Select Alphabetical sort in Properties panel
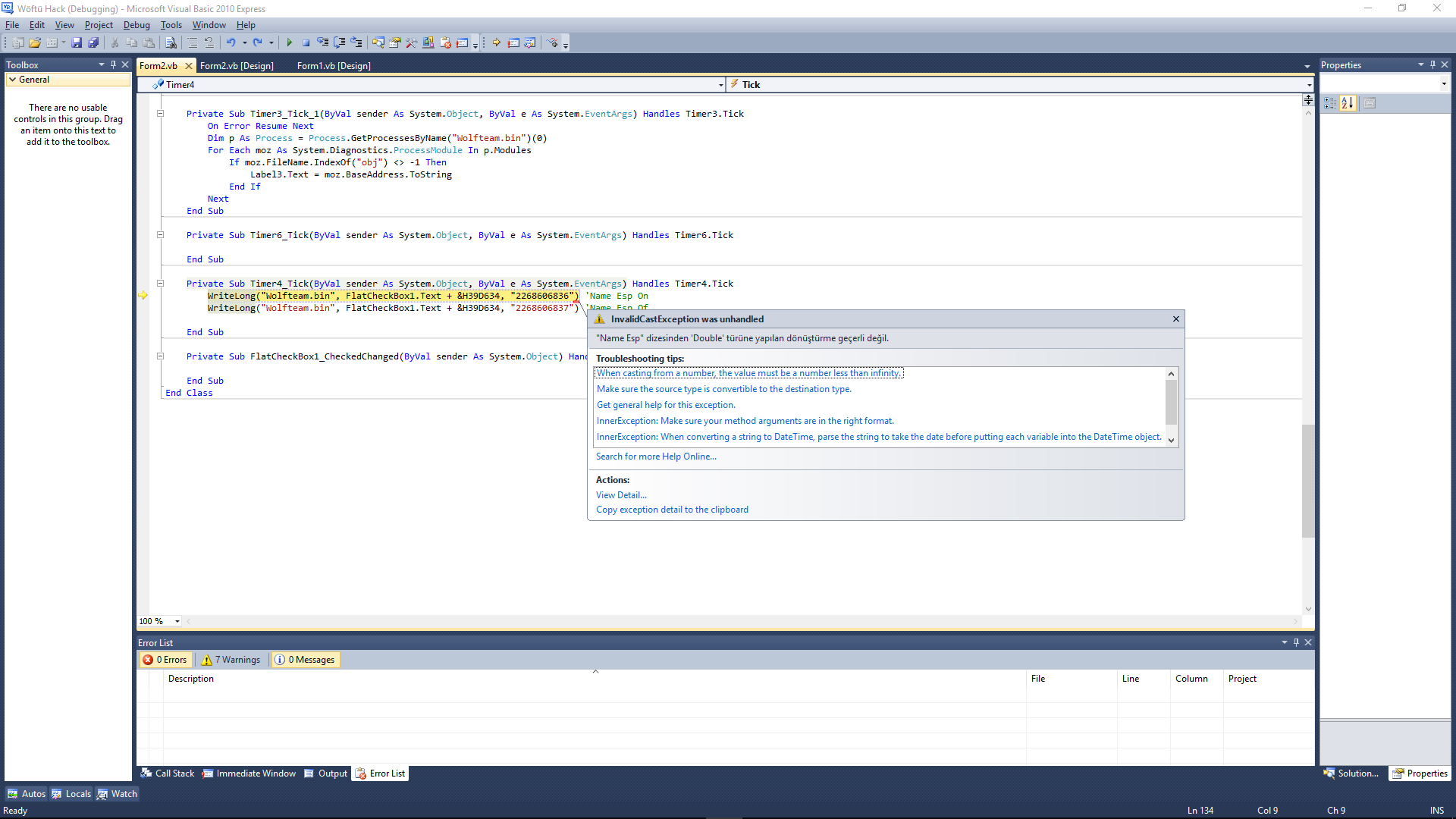Viewport: 1456px width, 819px height. point(1348,103)
